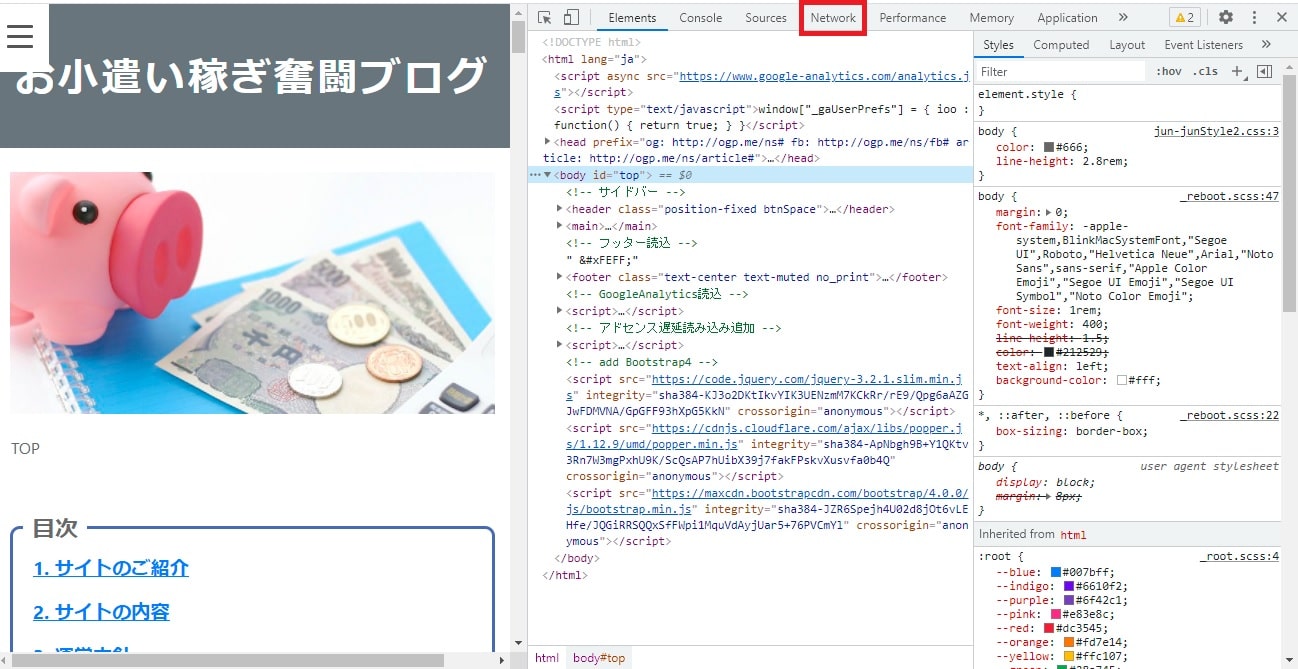Click the --yellow #ffc107 swatch

click(x=1068, y=656)
